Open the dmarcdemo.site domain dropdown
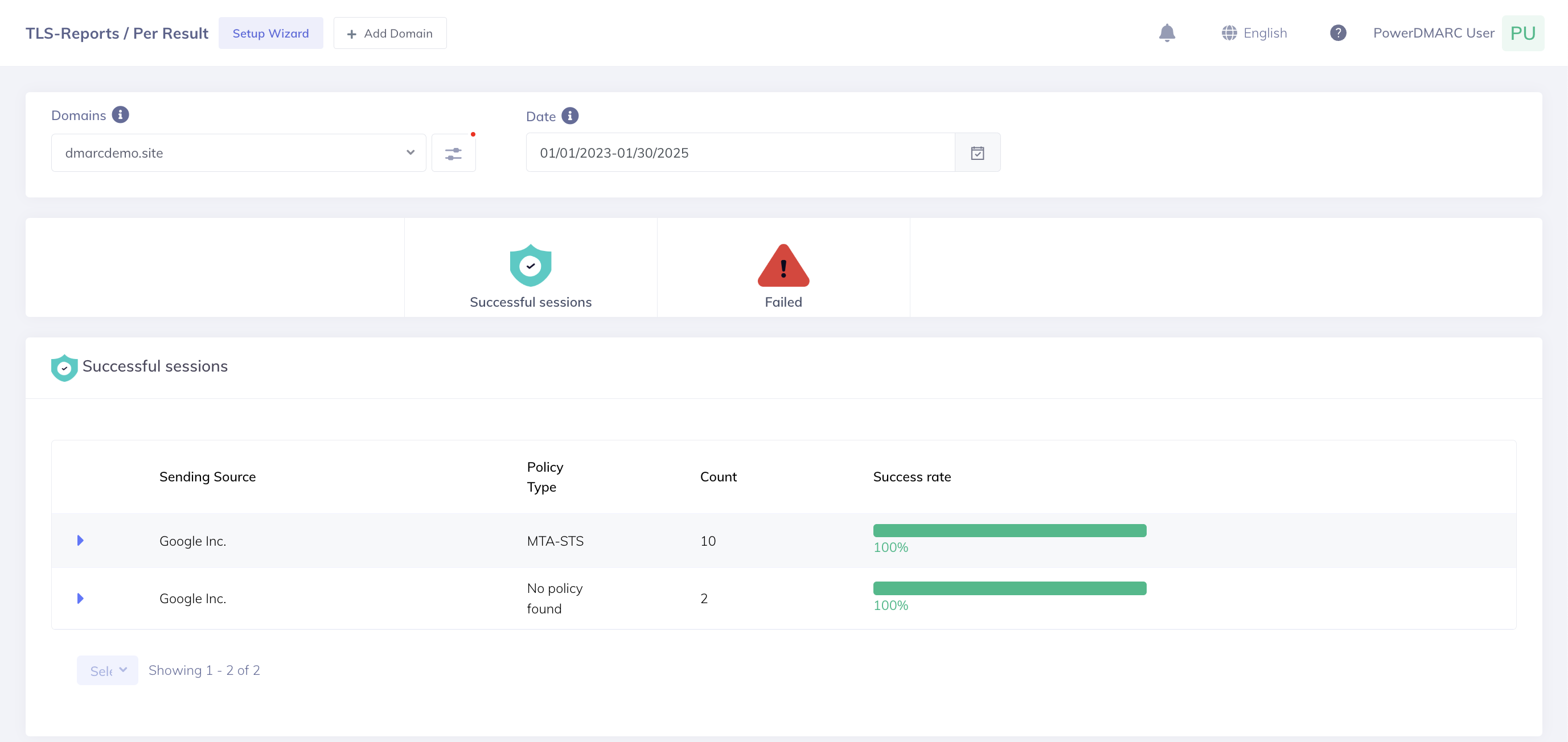Viewport: 1568px width, 742px height. pos(238,153)
